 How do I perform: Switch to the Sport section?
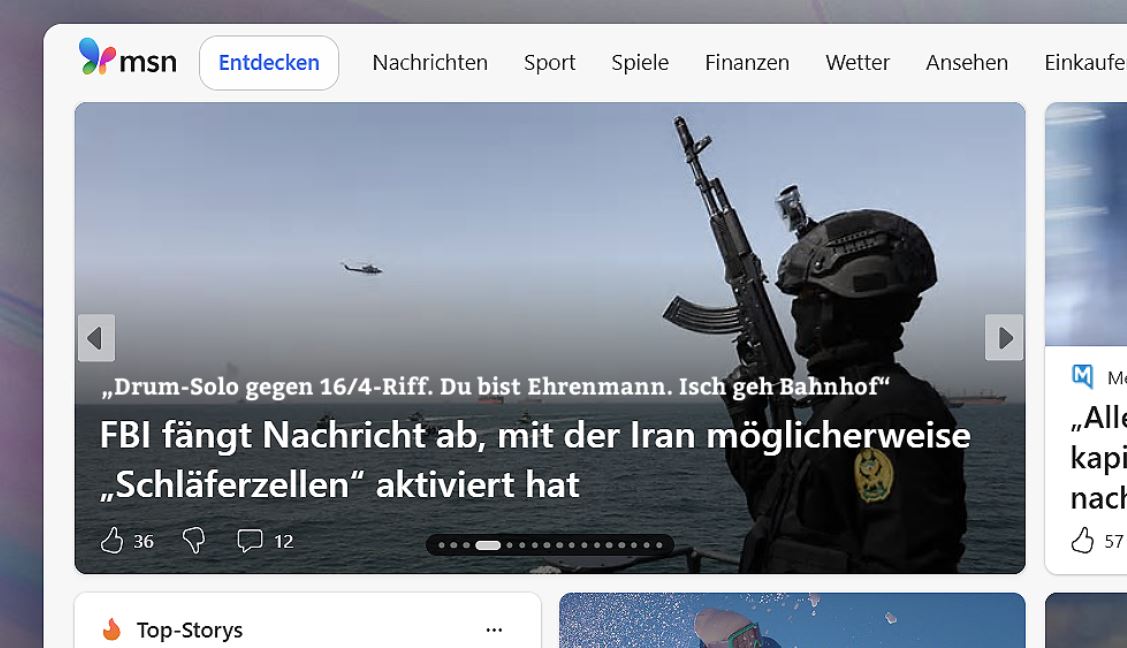549,63
